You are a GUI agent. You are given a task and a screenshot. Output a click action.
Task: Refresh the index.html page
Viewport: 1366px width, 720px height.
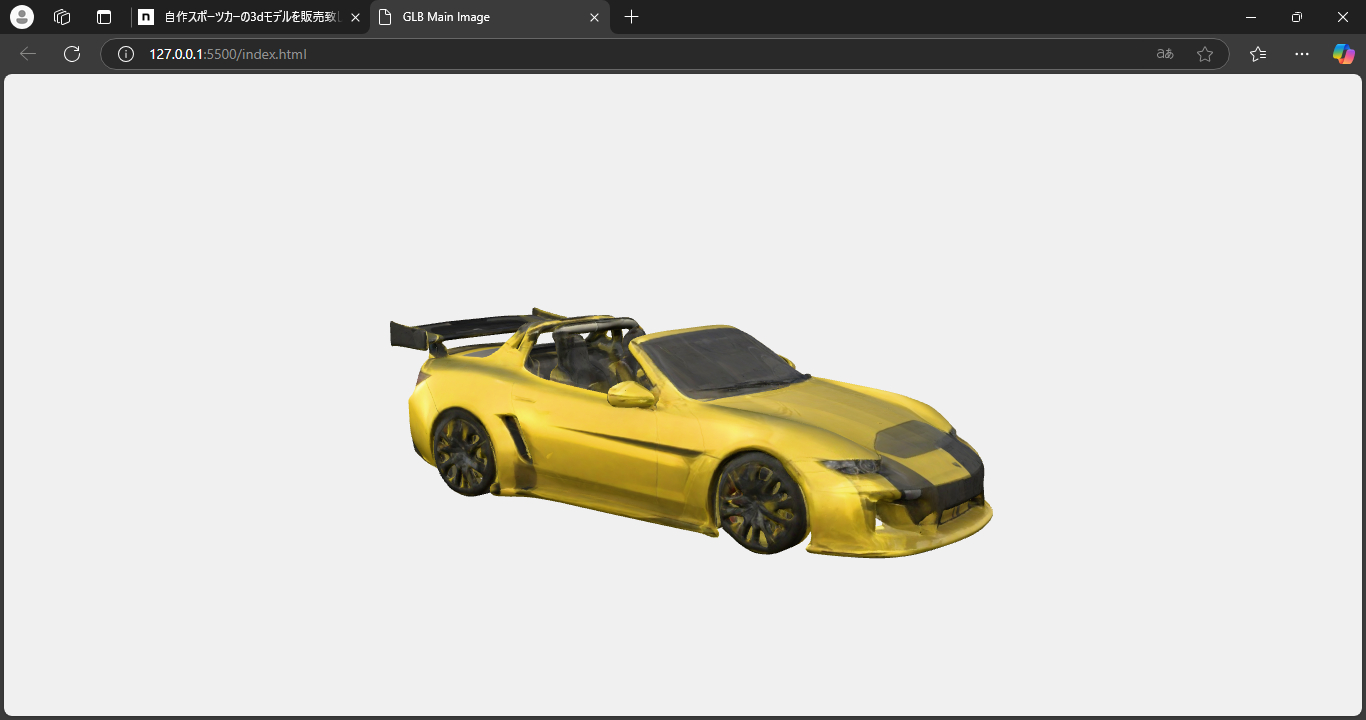tap(71, 54)
